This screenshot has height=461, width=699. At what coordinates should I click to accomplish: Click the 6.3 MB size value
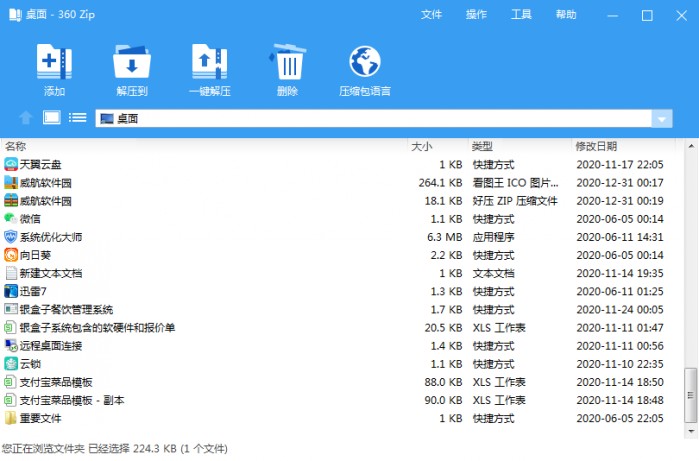coord(444,237)
